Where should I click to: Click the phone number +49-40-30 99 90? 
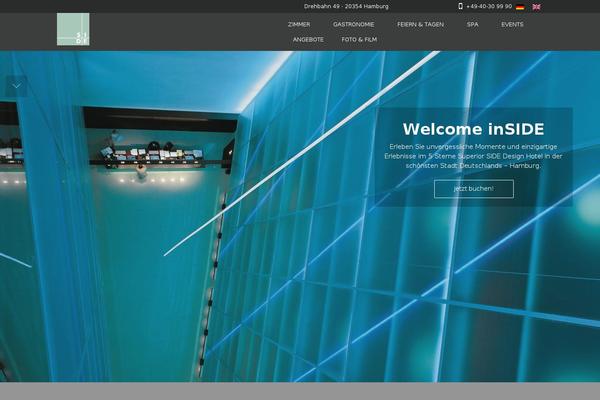point(489,7)
